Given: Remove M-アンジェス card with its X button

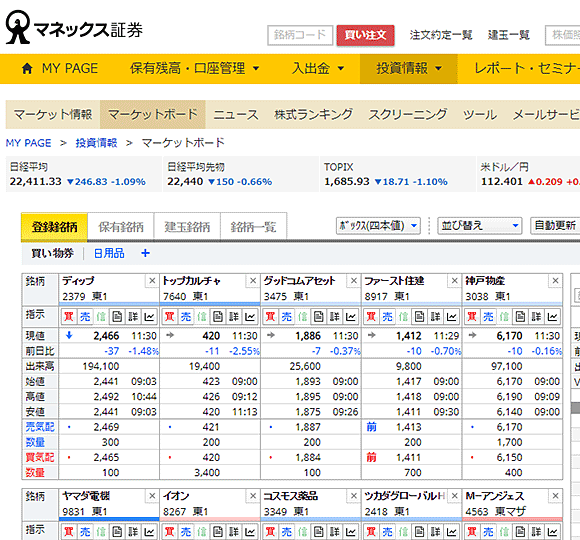Looking at the screenshot, I should (x=555, y=496).
